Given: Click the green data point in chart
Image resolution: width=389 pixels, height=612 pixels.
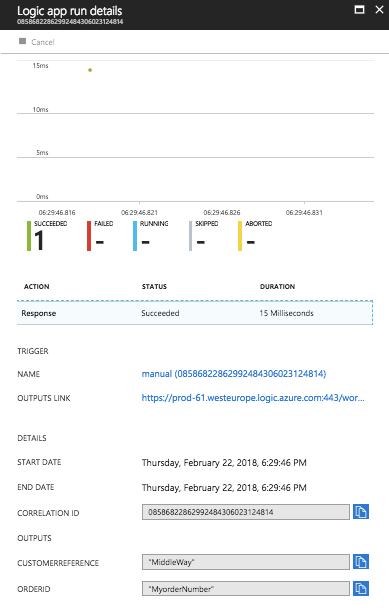Looking at the screenshot, I should (90, 70).
